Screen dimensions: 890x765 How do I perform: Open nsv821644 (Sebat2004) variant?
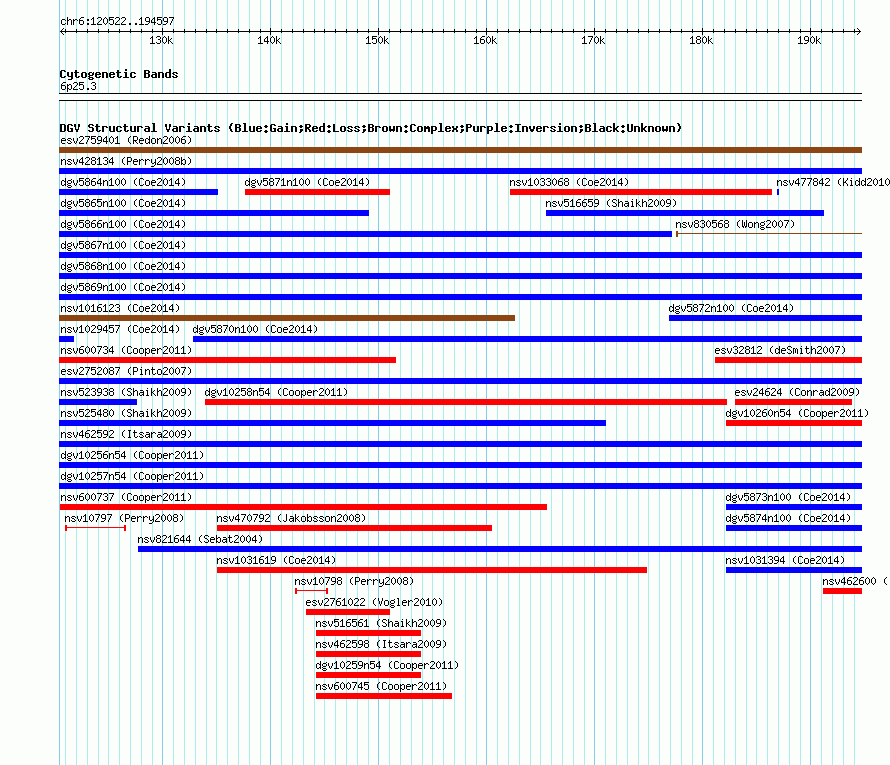click(200, 539)
